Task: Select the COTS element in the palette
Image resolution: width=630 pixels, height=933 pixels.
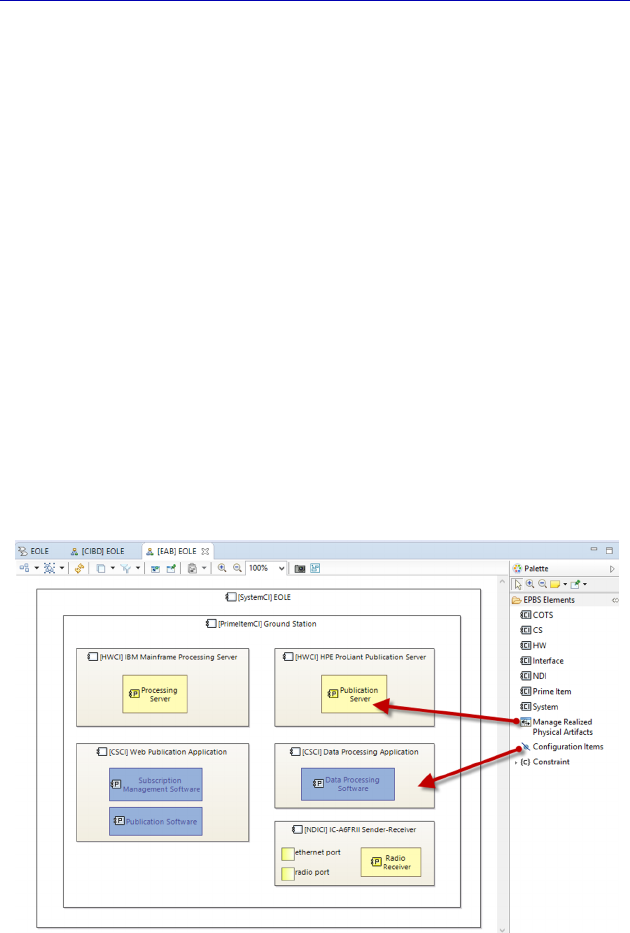Action: (x=537, y=615)
